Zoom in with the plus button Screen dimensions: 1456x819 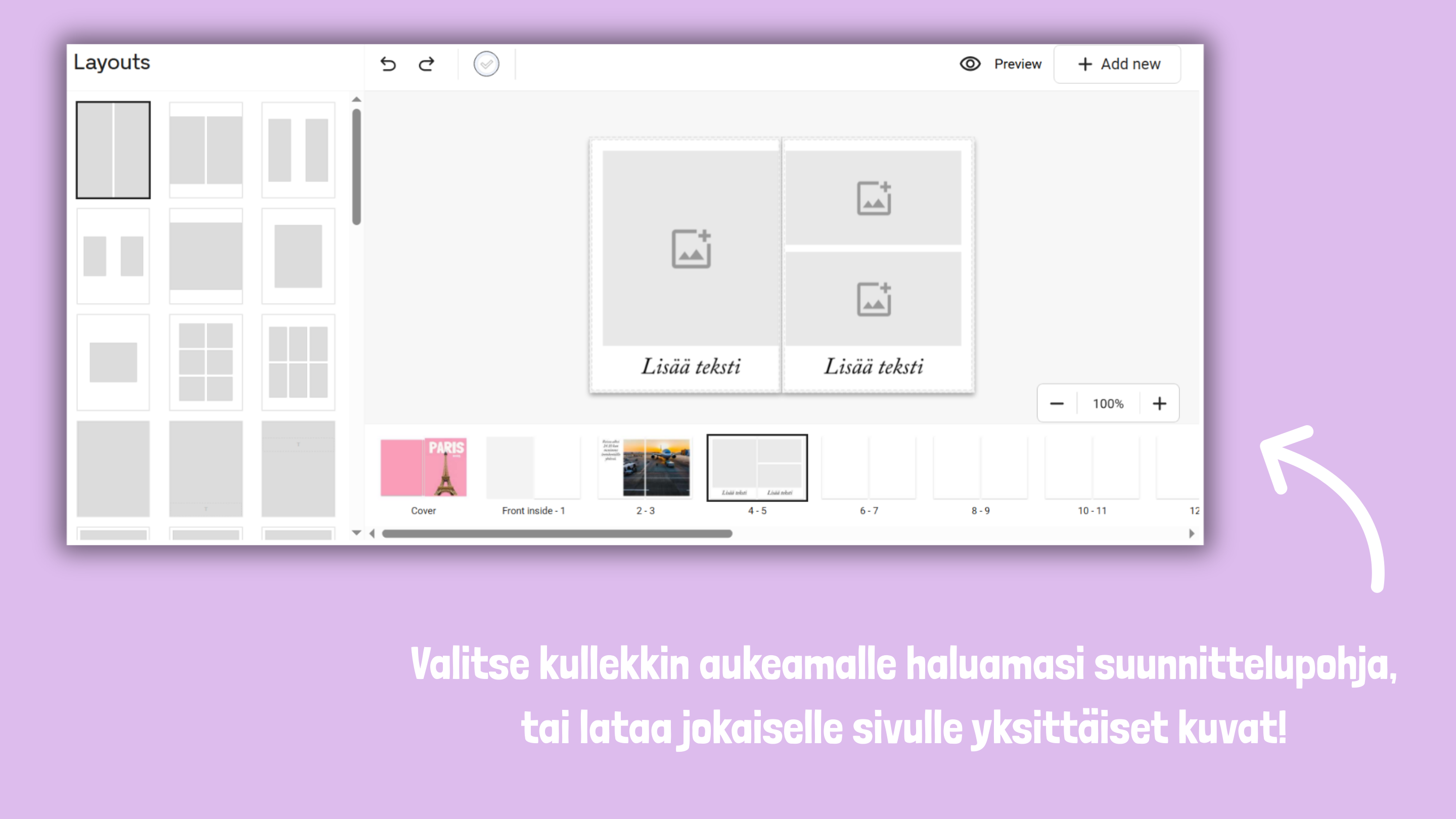[x=1159, y=403]
